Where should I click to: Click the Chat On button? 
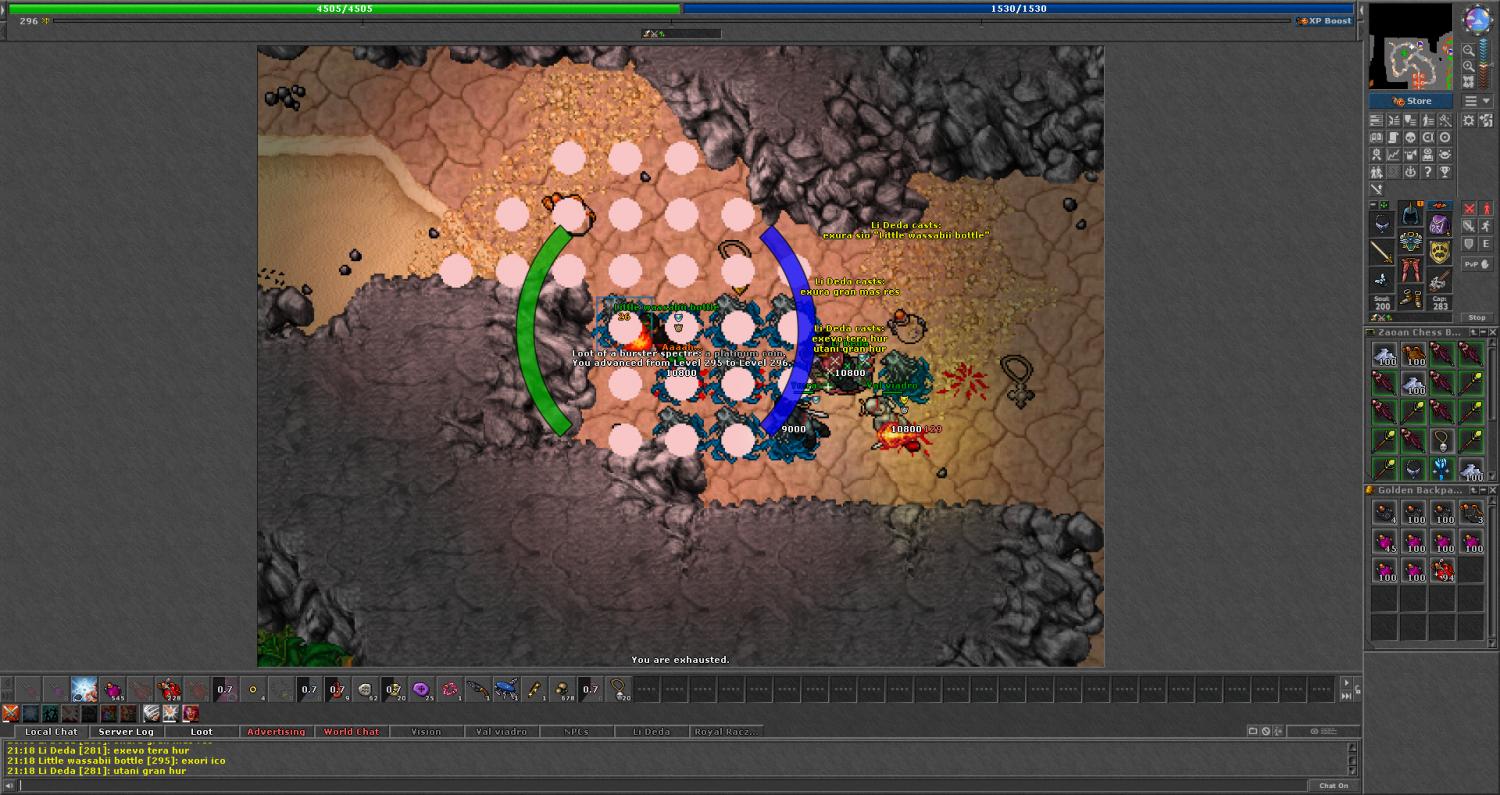(1334, 785)
